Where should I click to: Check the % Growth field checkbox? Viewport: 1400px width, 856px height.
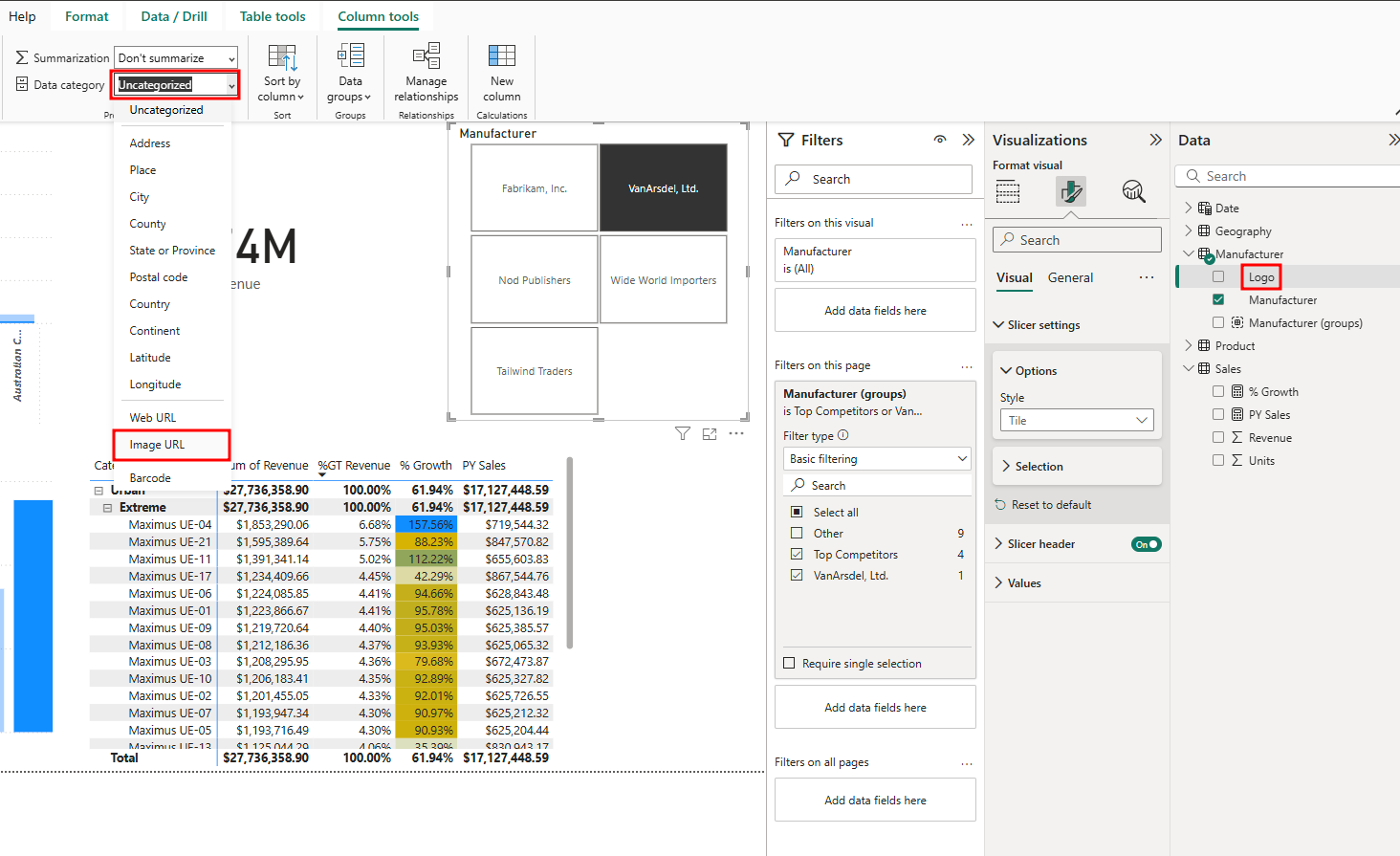coord(1218,391)
